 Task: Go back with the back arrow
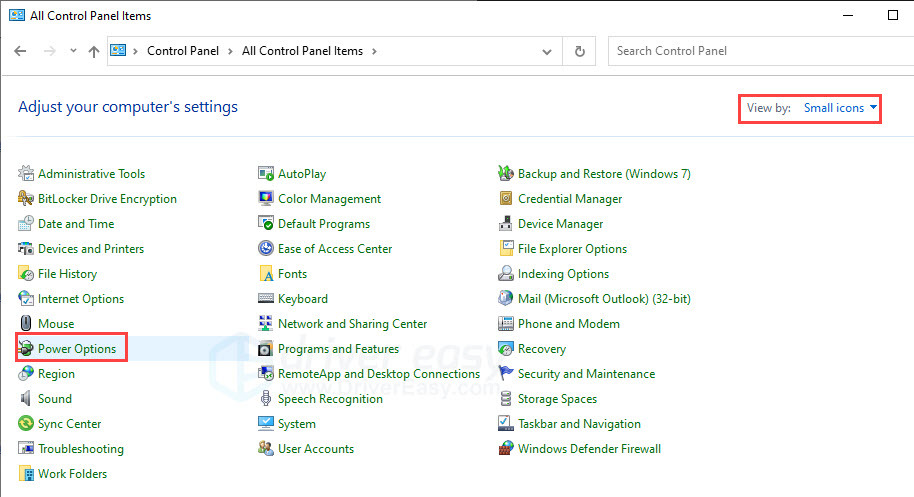pyautogui.click(x=20, y=51)
